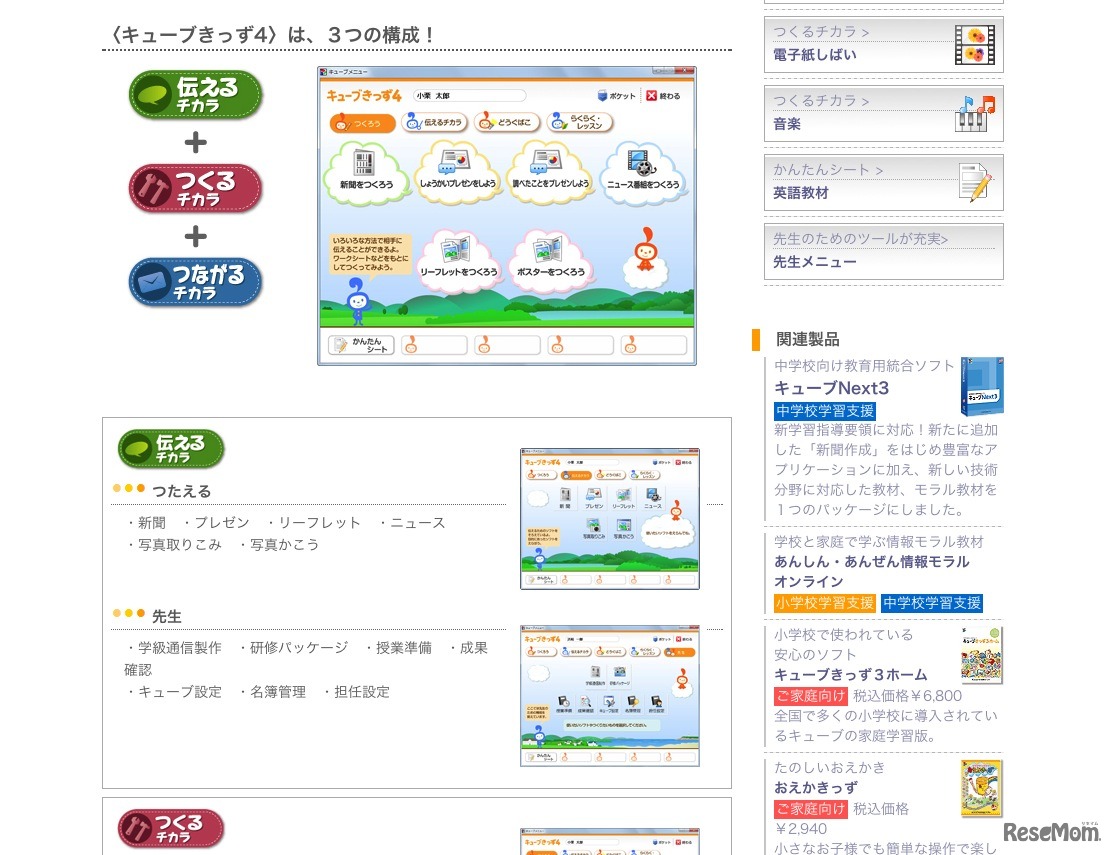The height and width of the screenshot is (855, 1114).
Task: Click the paper and pencil icon beside 英語教材
Action: coord(975,183)
